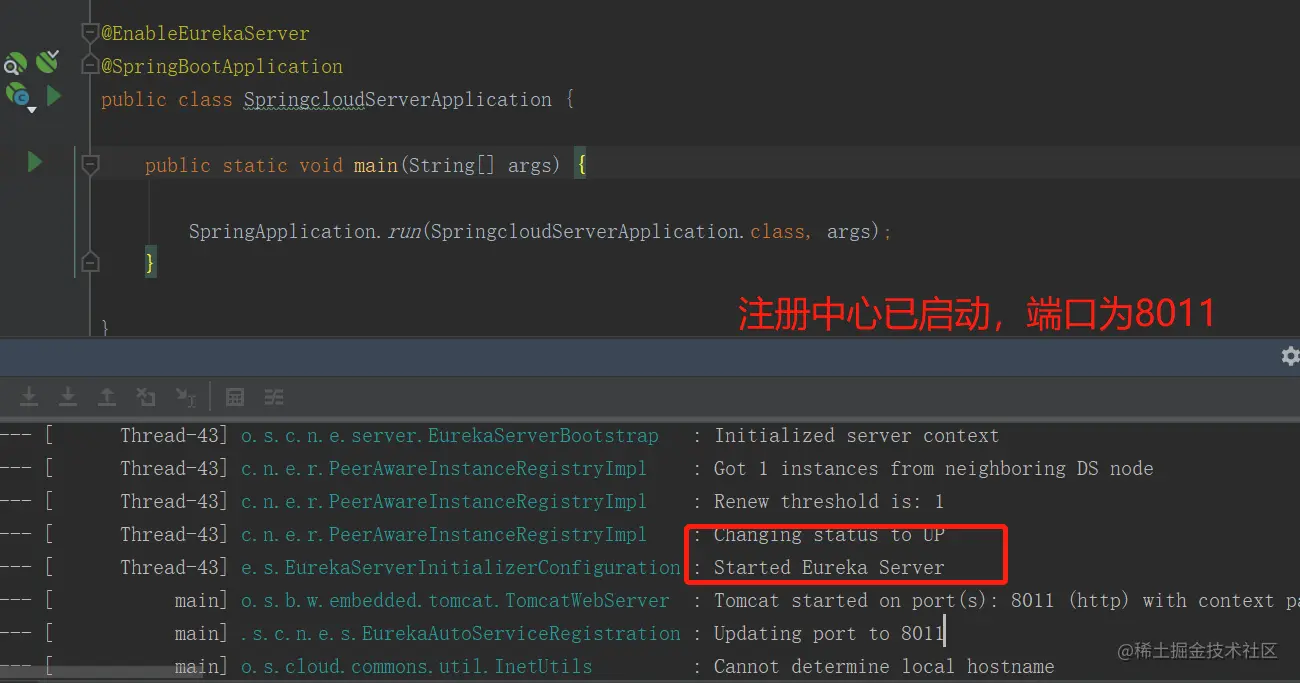Click the Trace Current Stream Chain icon
This screenshot has height=683, width=1300.
pos(274,397)
